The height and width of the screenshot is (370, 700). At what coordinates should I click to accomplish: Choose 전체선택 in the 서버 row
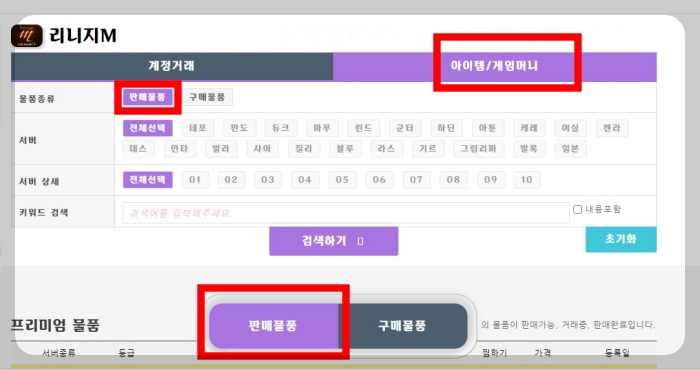(148, 128)
